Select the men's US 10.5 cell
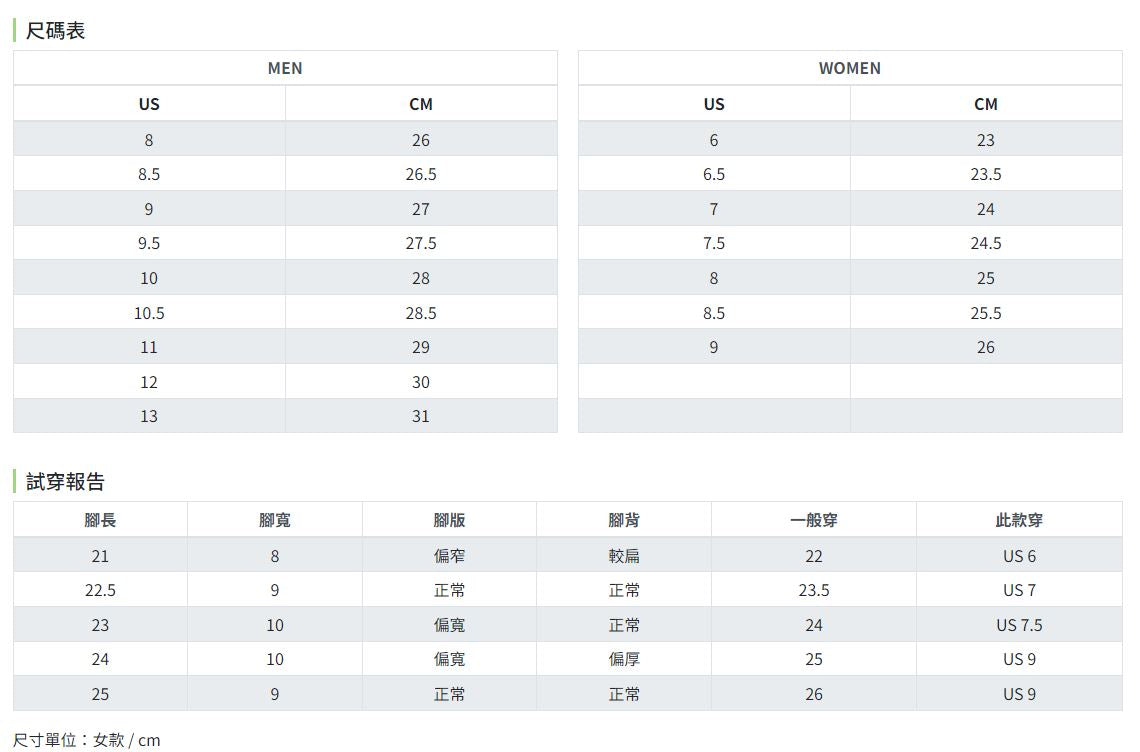Image resolution: width=1140 pixels, height=752 pixels. 149,313
